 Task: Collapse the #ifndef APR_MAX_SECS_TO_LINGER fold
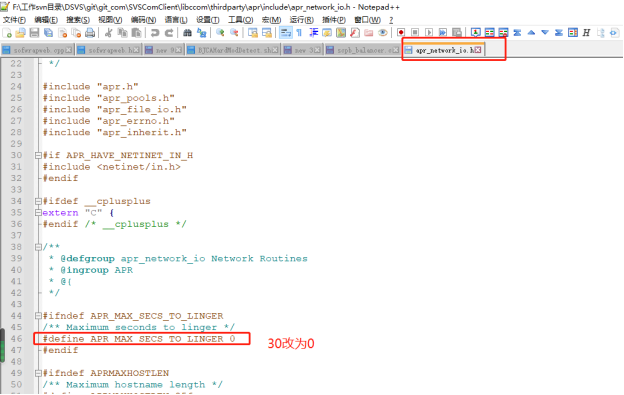tap(38, 316)
